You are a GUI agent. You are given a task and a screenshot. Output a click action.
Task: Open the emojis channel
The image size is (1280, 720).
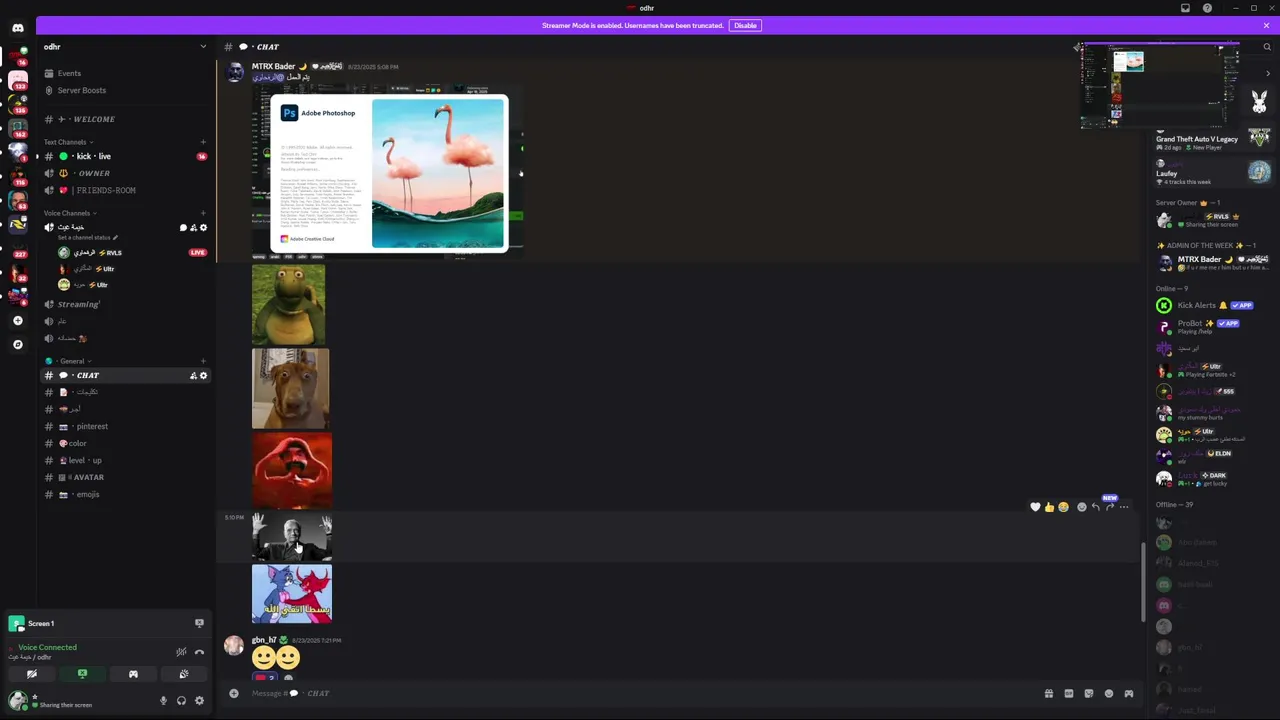click(x=125, y=494)
